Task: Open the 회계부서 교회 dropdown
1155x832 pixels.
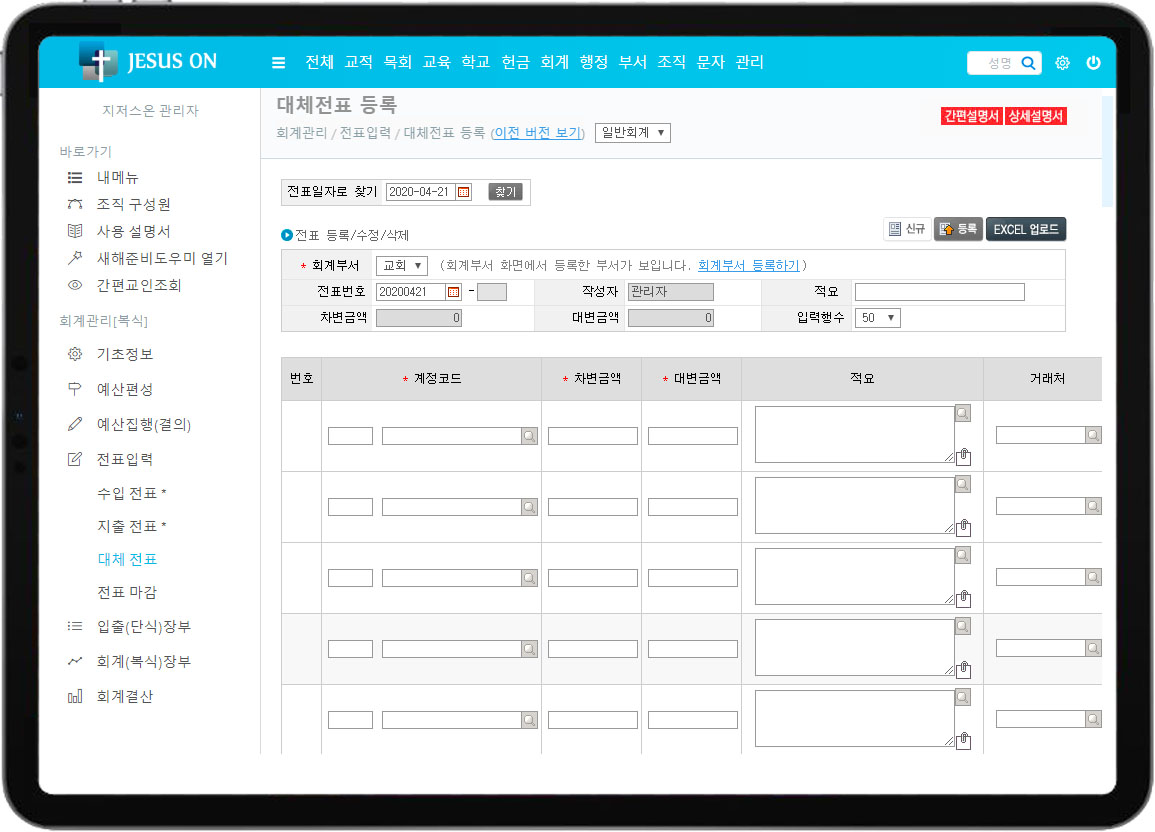Action: tap(402, 266)
